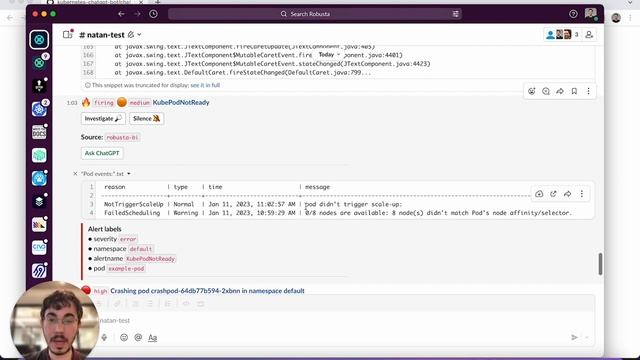Mention someone with the @ icon
The height and width of the screenshot is (360, 640).
pos(138,338)
